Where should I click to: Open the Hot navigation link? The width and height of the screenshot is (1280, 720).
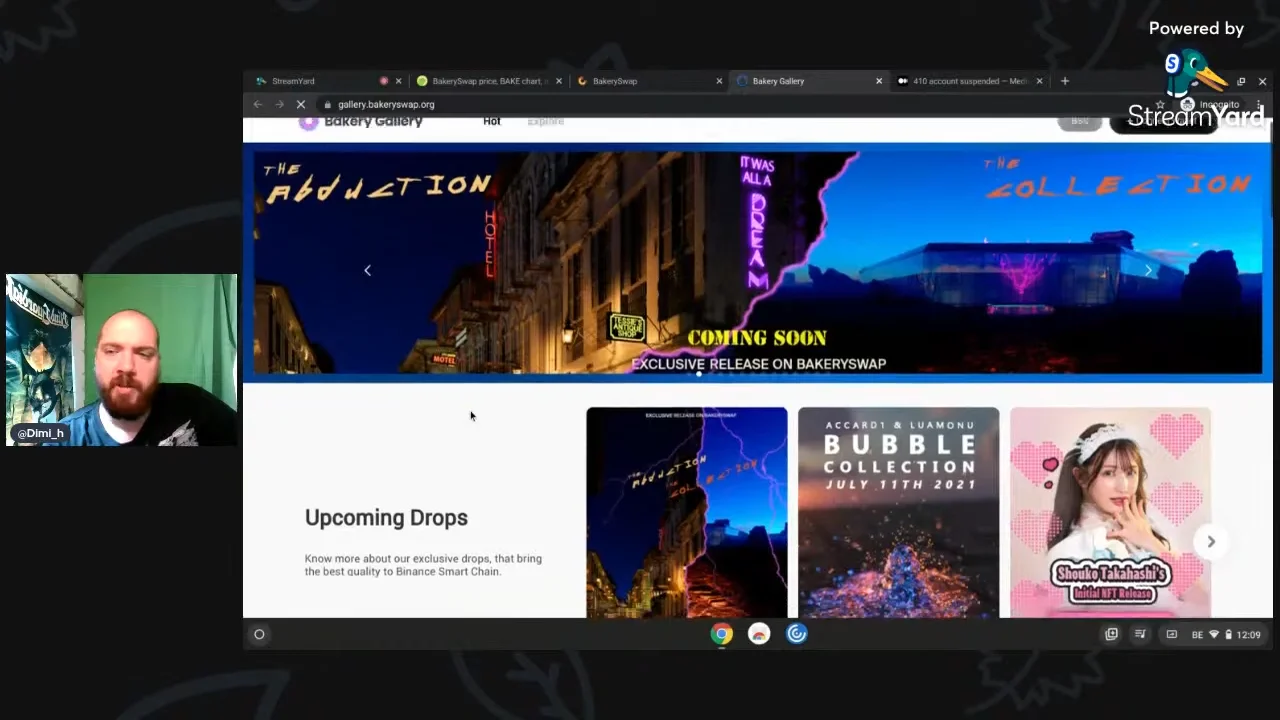pos(491,122)
